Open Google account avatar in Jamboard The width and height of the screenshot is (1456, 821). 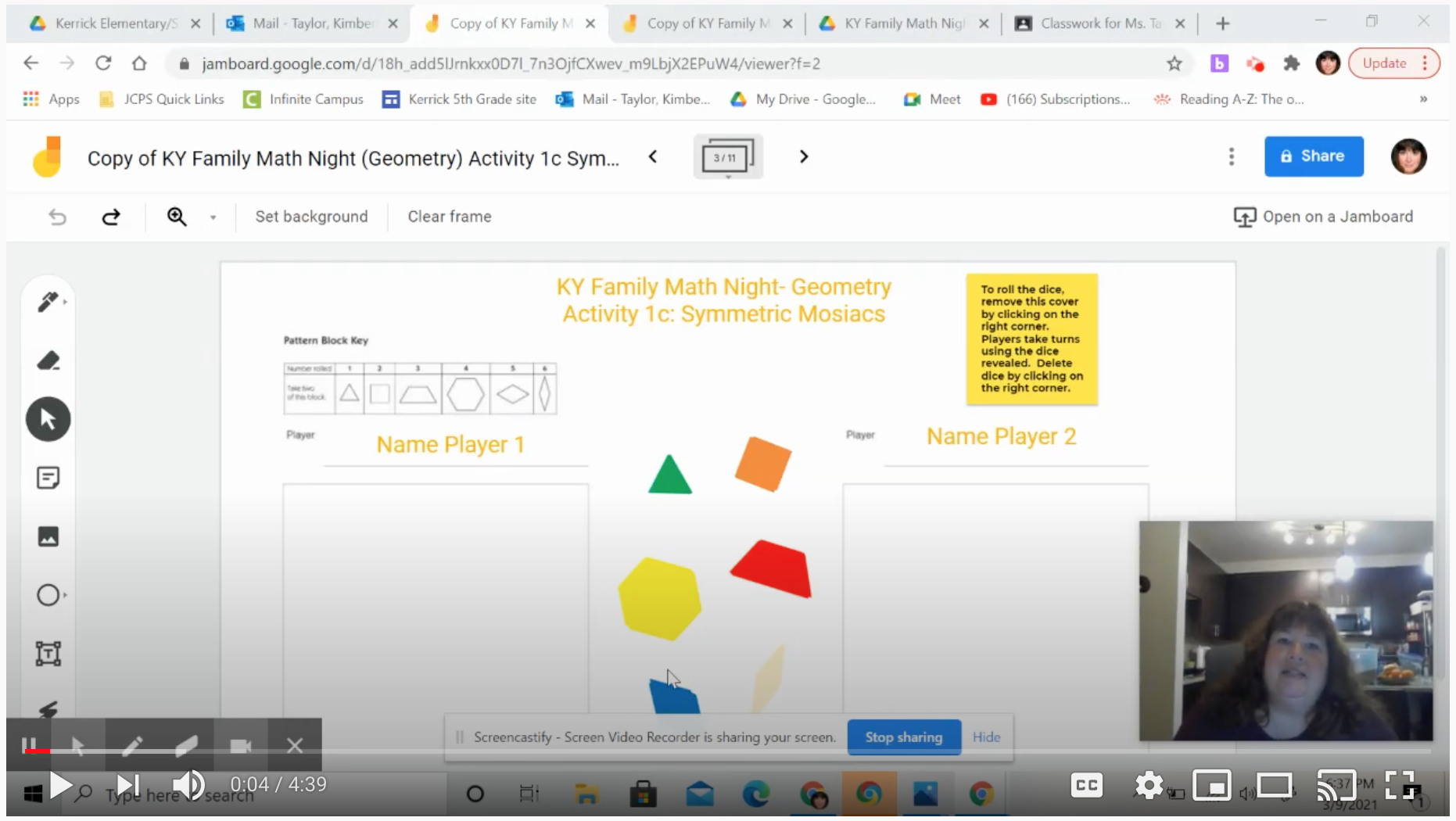click(1409, 156)
